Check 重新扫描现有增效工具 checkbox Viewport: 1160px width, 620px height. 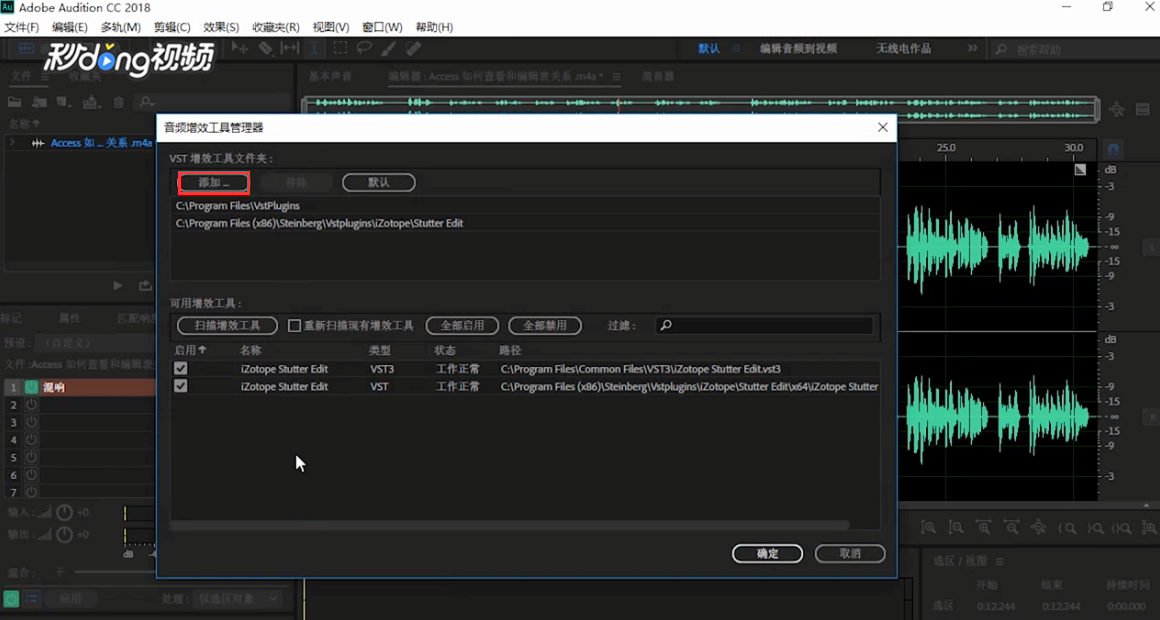click(294, 326)
